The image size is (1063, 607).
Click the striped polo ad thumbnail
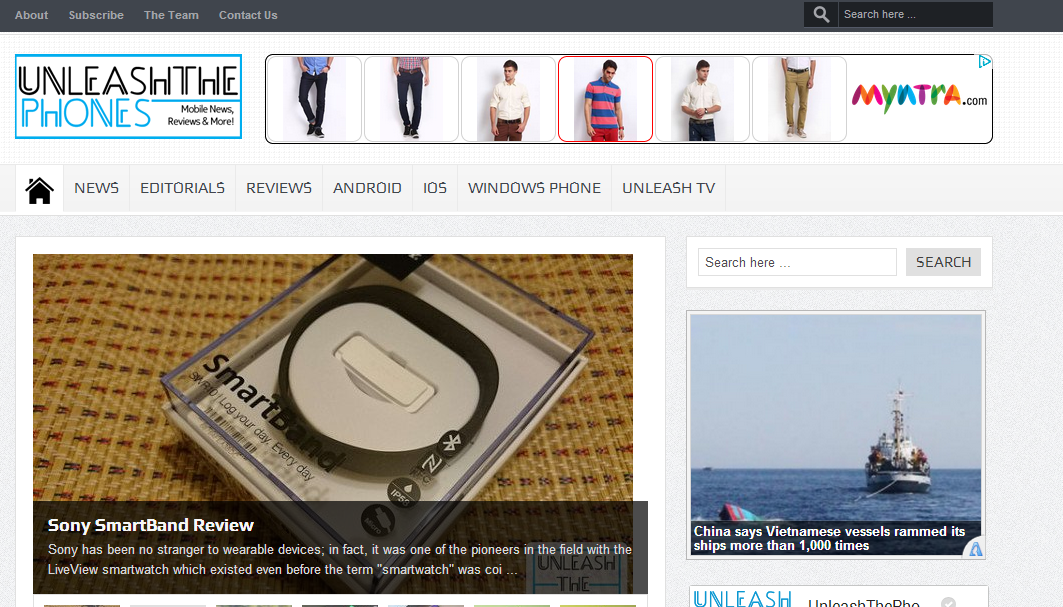pos(605,99)
